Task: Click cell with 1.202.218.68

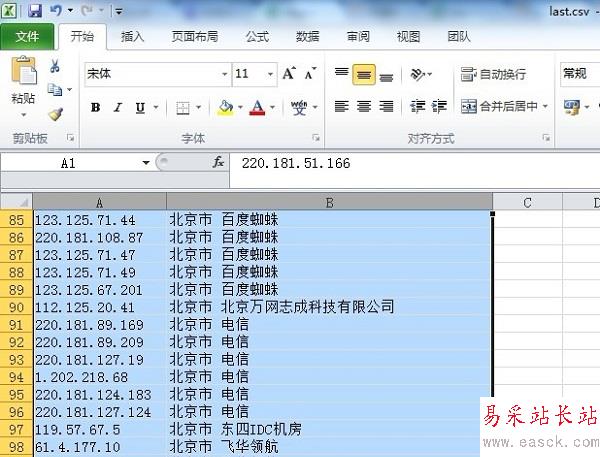Action: 99,377
